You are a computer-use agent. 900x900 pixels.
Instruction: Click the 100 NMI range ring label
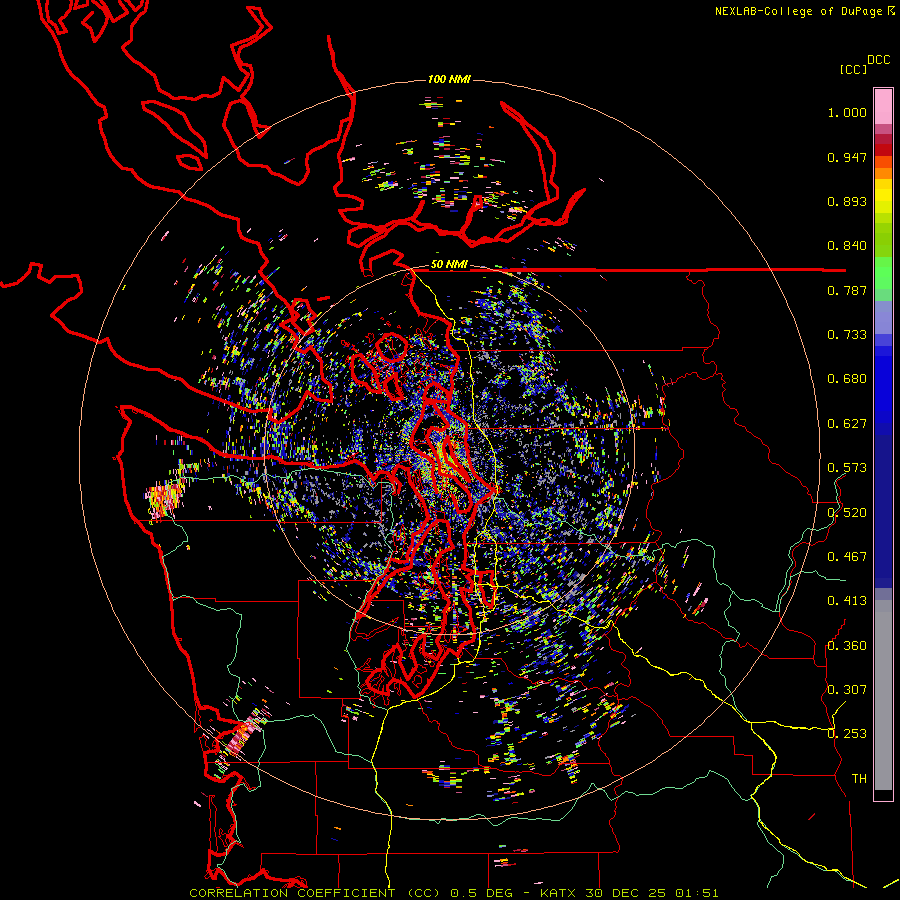[449, 79]
